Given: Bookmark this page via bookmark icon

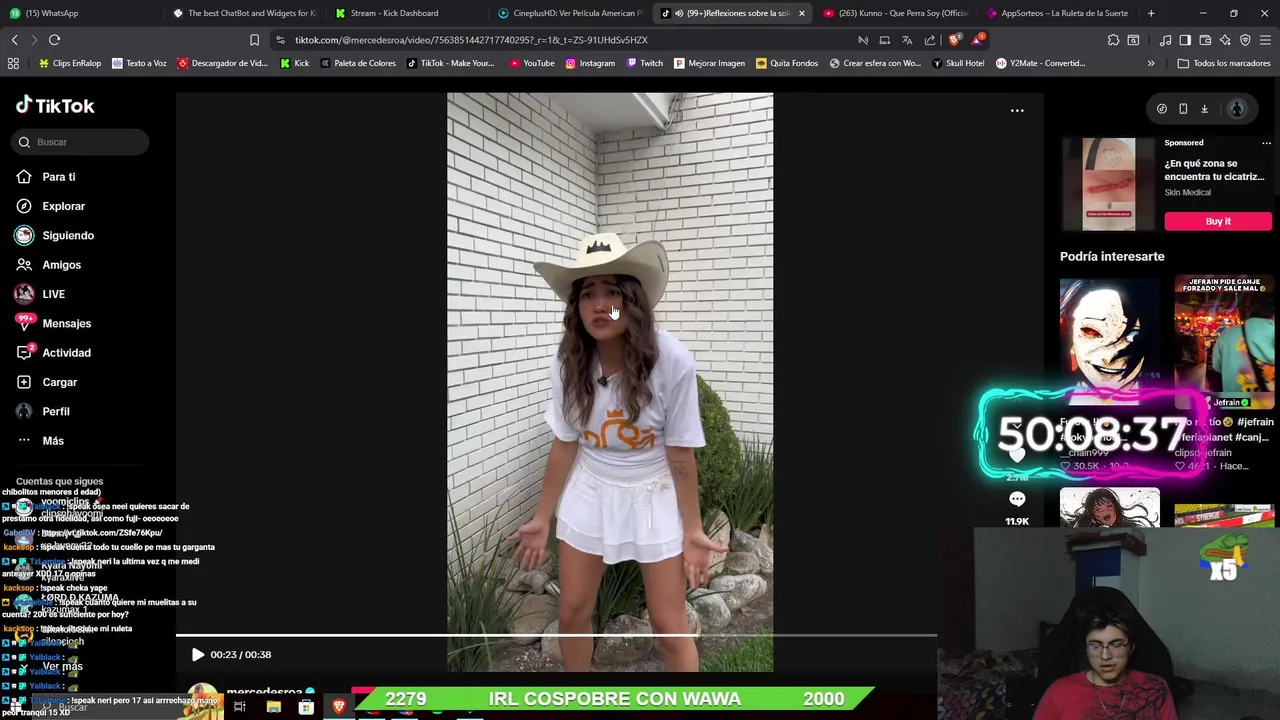Looking at the screenshot, I should (x=254, y=40).
